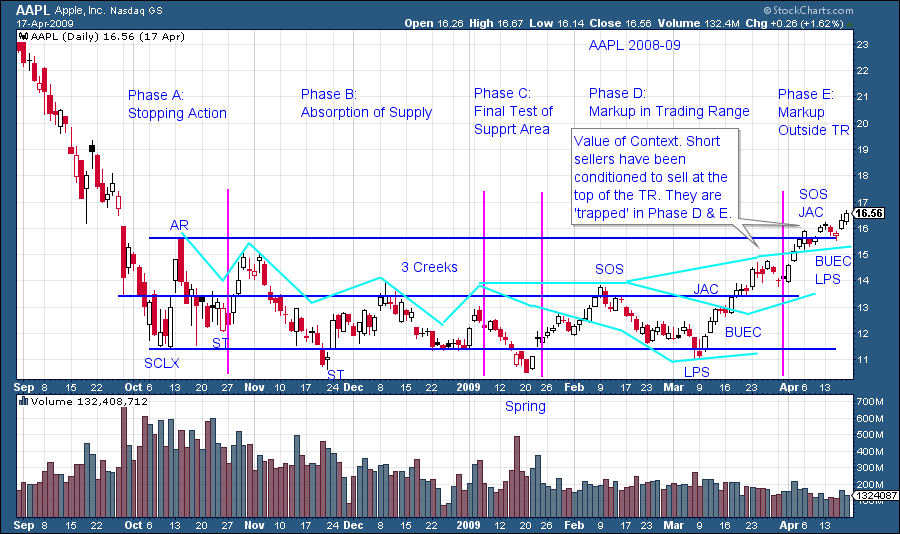Click the SOS label above the February peak
This screenshot has width=900, height=534.
tap(609, 269)
